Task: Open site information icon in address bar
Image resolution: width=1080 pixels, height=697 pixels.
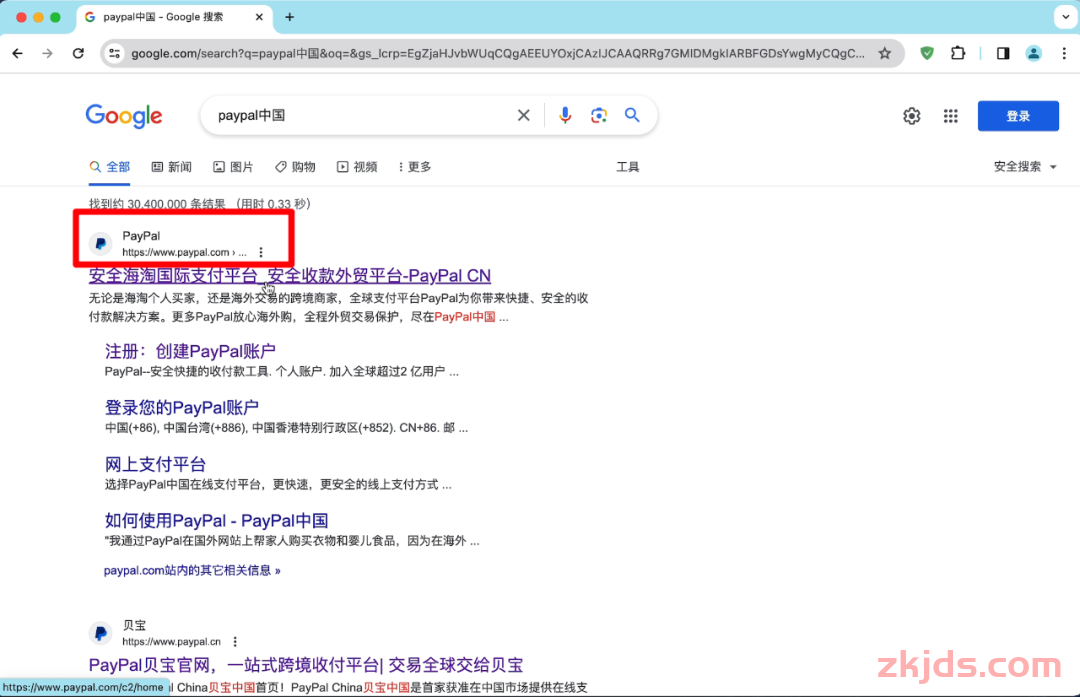Action: coord(115,53)
